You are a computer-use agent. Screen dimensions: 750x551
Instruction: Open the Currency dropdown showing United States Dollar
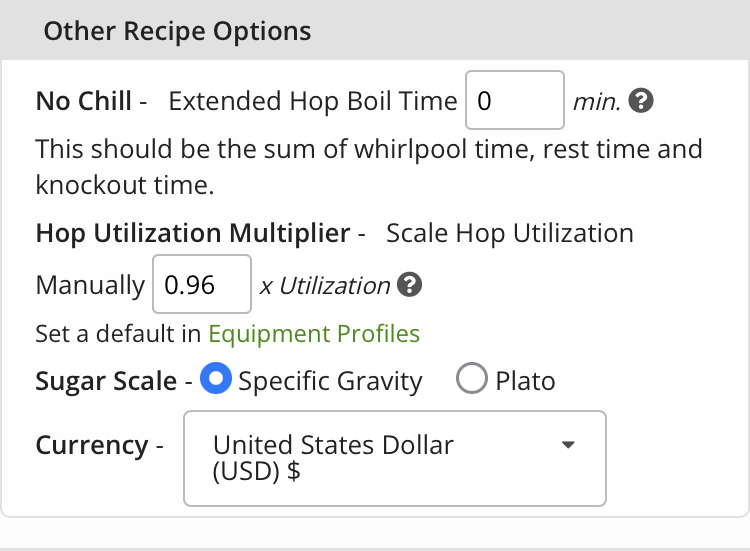pos(394,458)
